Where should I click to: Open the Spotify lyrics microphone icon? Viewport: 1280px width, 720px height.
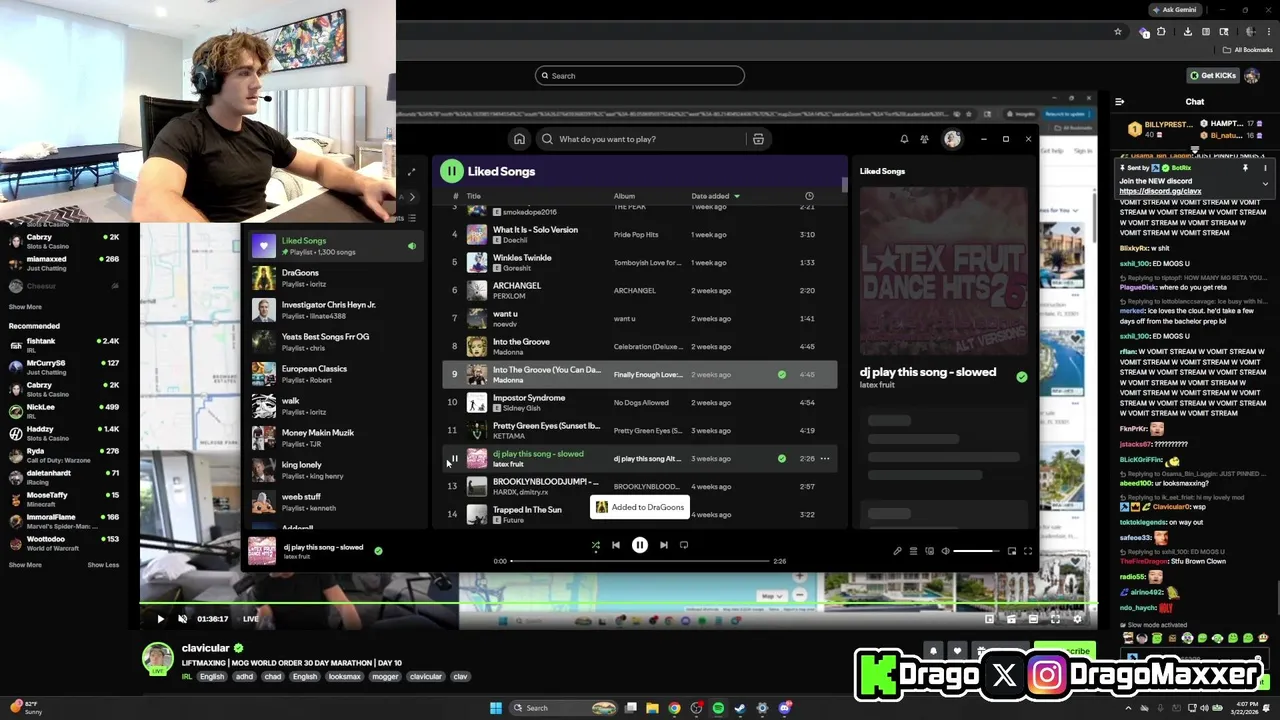pyautogui.click(x=897, y=551)
